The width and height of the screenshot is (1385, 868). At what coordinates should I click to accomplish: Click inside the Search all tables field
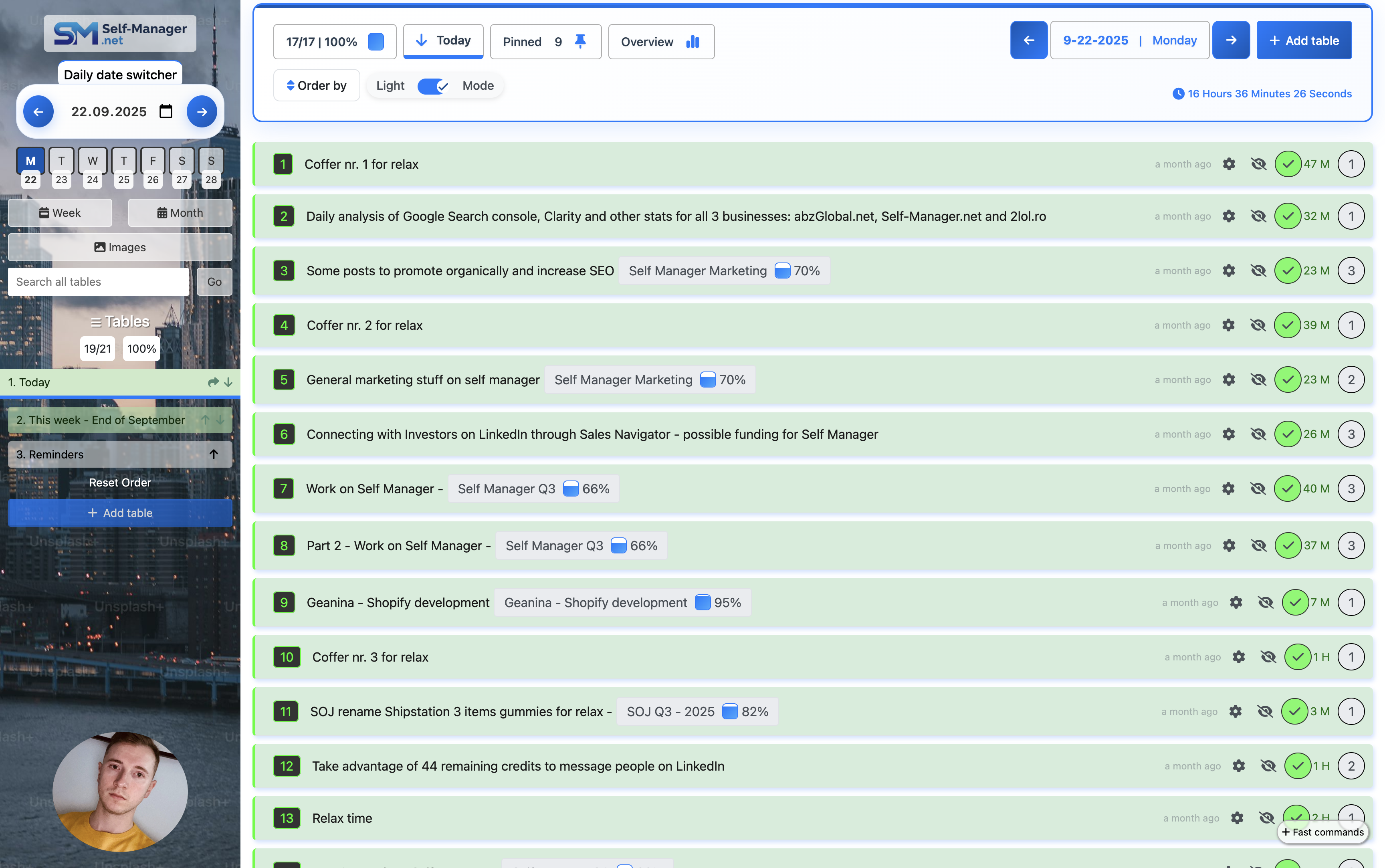click(x=97, y=281)
